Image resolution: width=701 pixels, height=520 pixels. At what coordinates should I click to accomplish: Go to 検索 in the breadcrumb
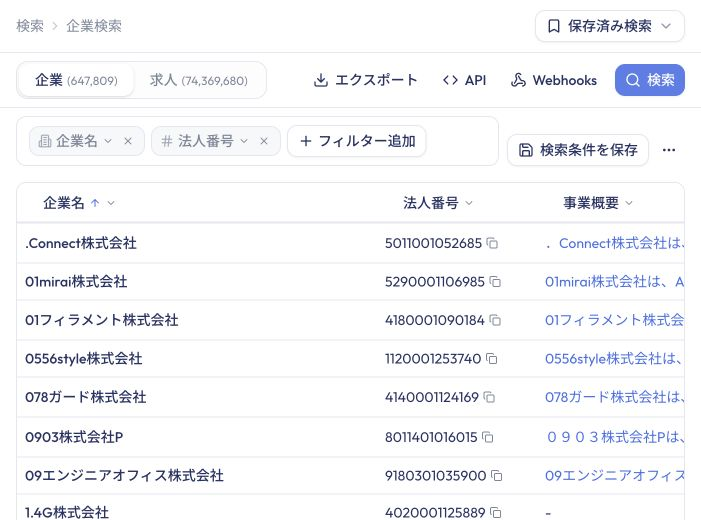tap(30, 26)
